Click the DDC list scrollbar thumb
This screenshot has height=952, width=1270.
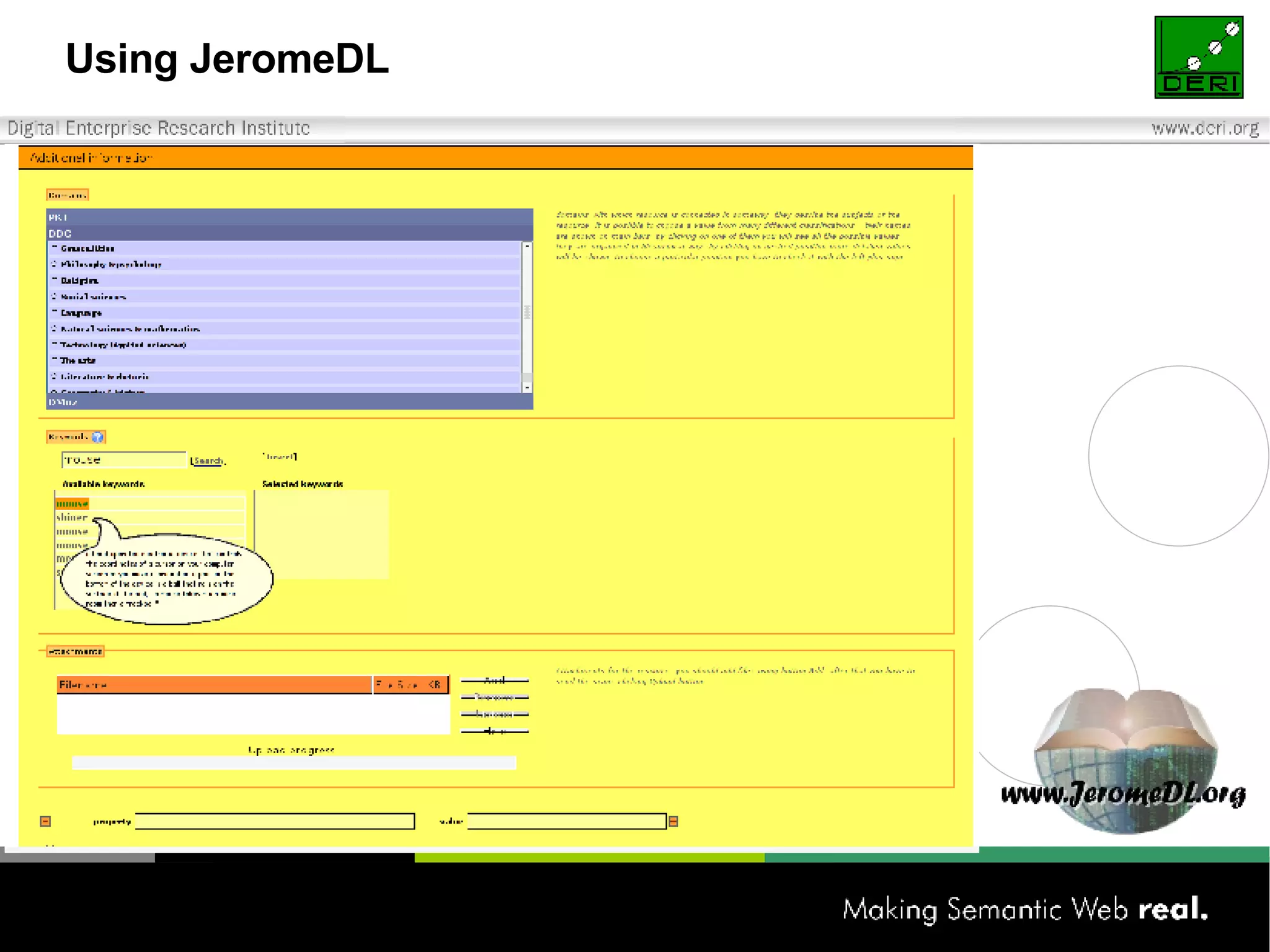click(527, 311)
